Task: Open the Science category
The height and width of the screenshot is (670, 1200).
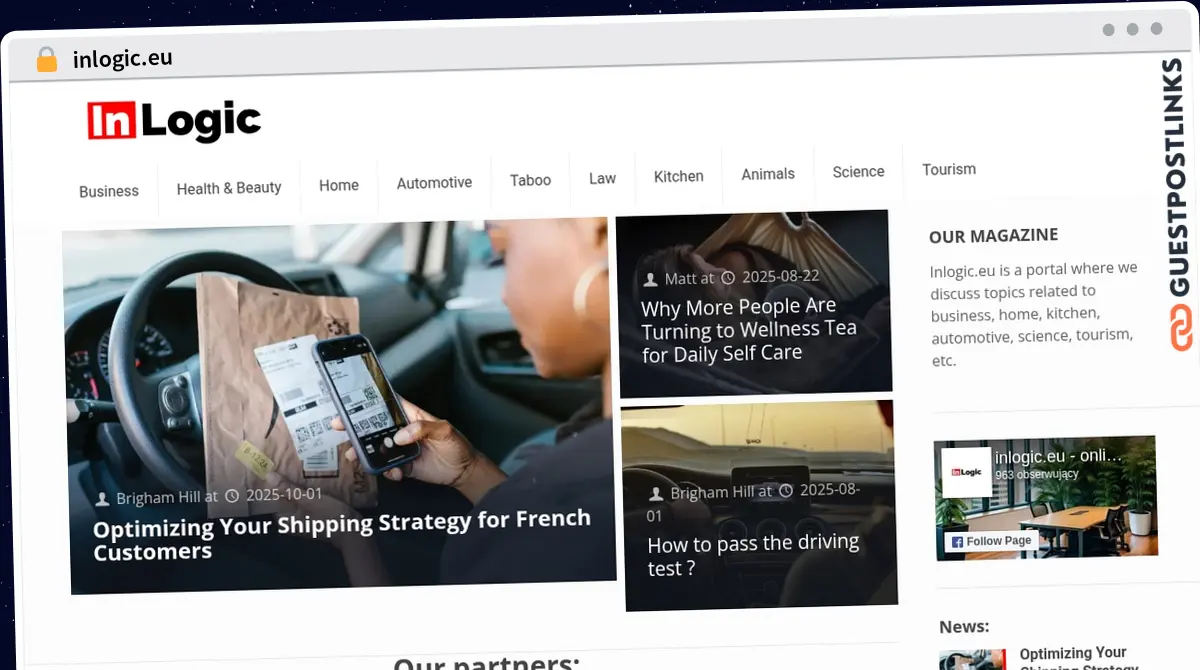Action: (858, 171)
